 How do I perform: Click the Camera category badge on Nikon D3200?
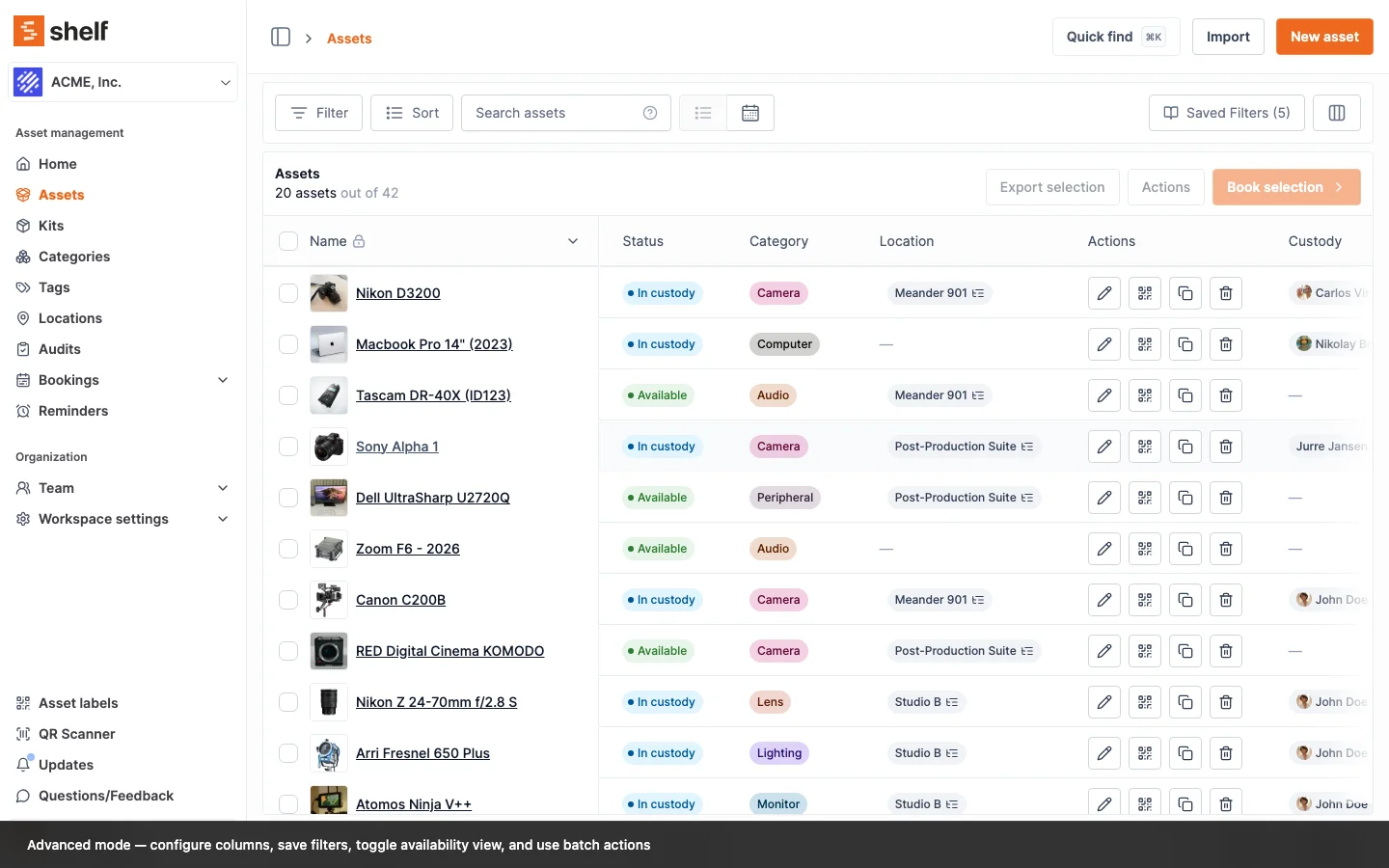click(778, 293)
